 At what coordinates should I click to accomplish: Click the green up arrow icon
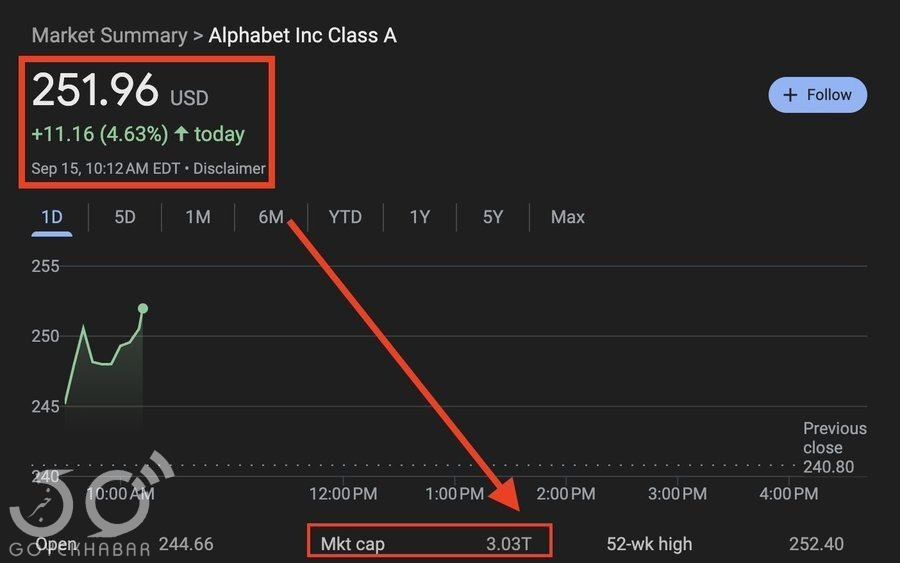point(181,133)
